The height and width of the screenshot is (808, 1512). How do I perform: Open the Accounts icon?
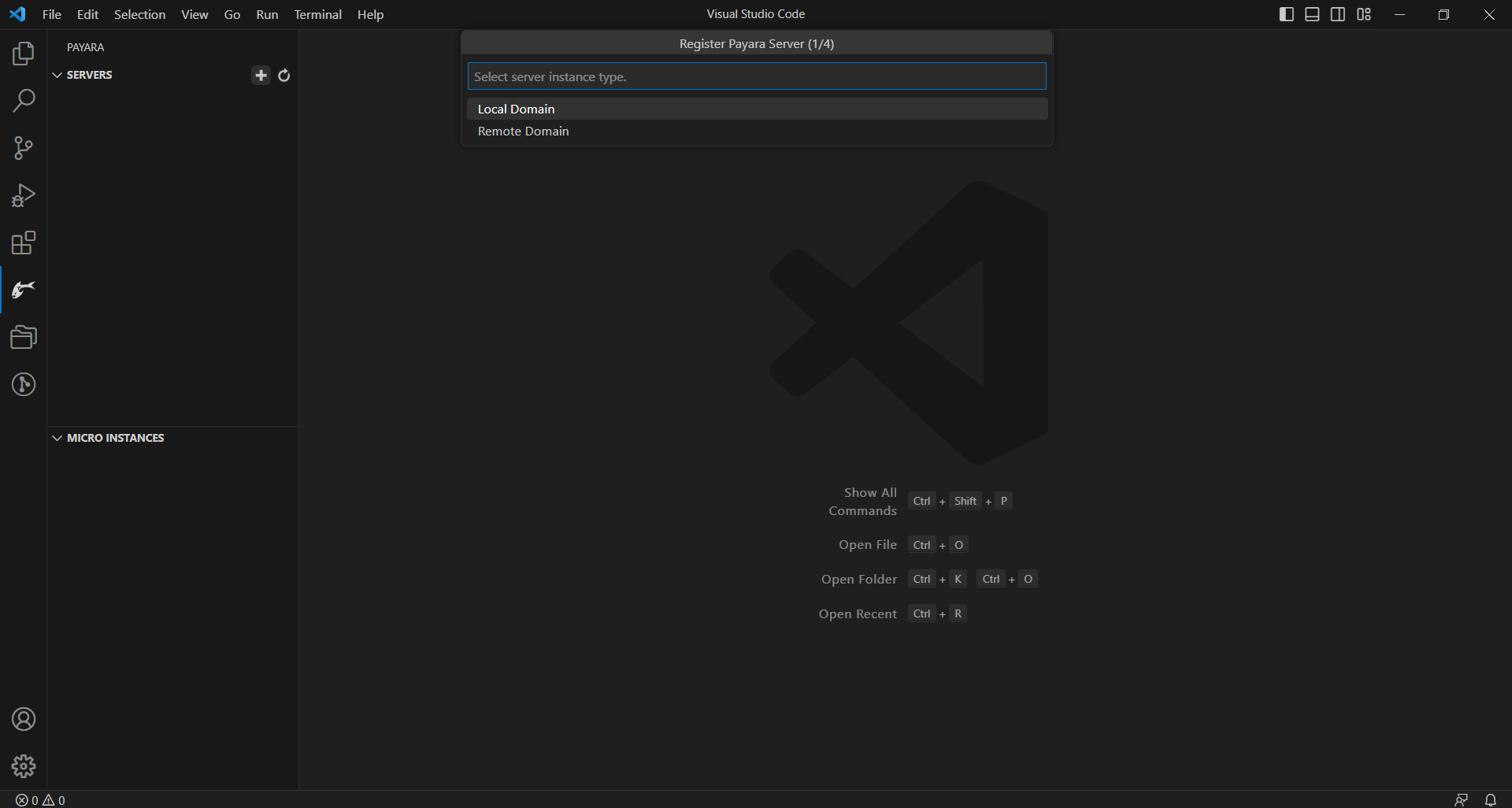point(24,719)
